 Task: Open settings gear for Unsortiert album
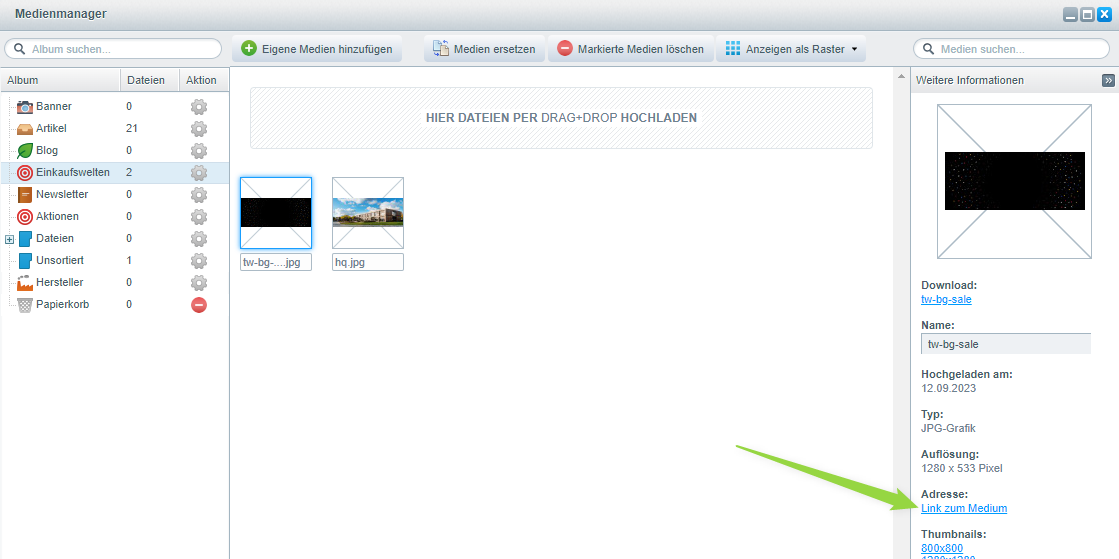pyautogui.click(x=198, y=261)
